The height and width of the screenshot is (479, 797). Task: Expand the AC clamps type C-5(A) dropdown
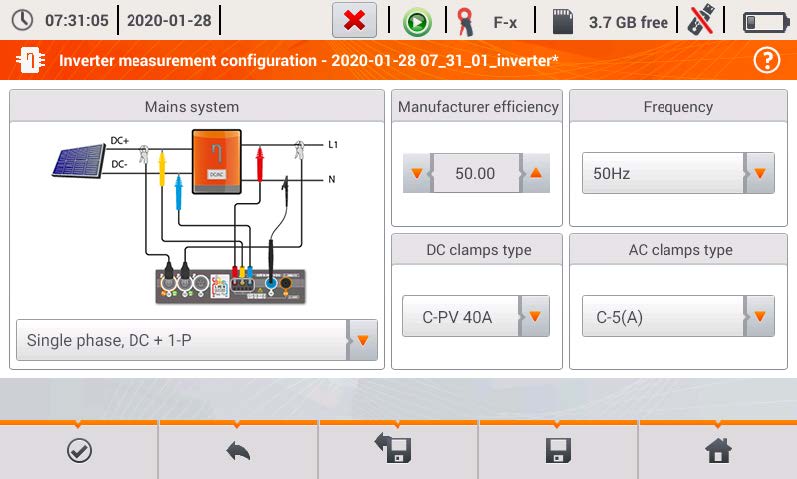coord(759,317)
